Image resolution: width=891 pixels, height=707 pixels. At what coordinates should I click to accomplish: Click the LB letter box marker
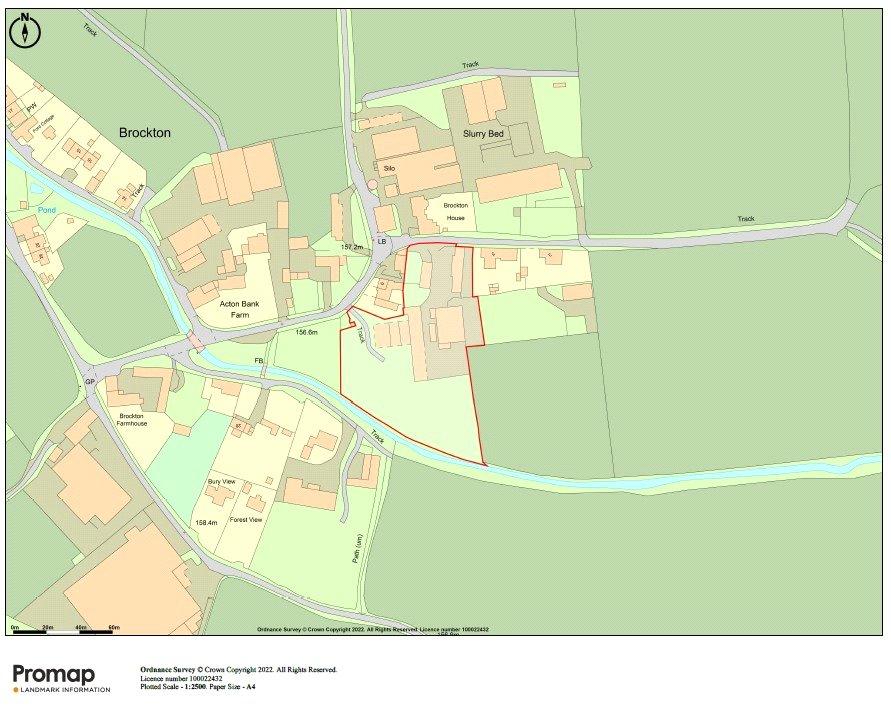point(381,243)
